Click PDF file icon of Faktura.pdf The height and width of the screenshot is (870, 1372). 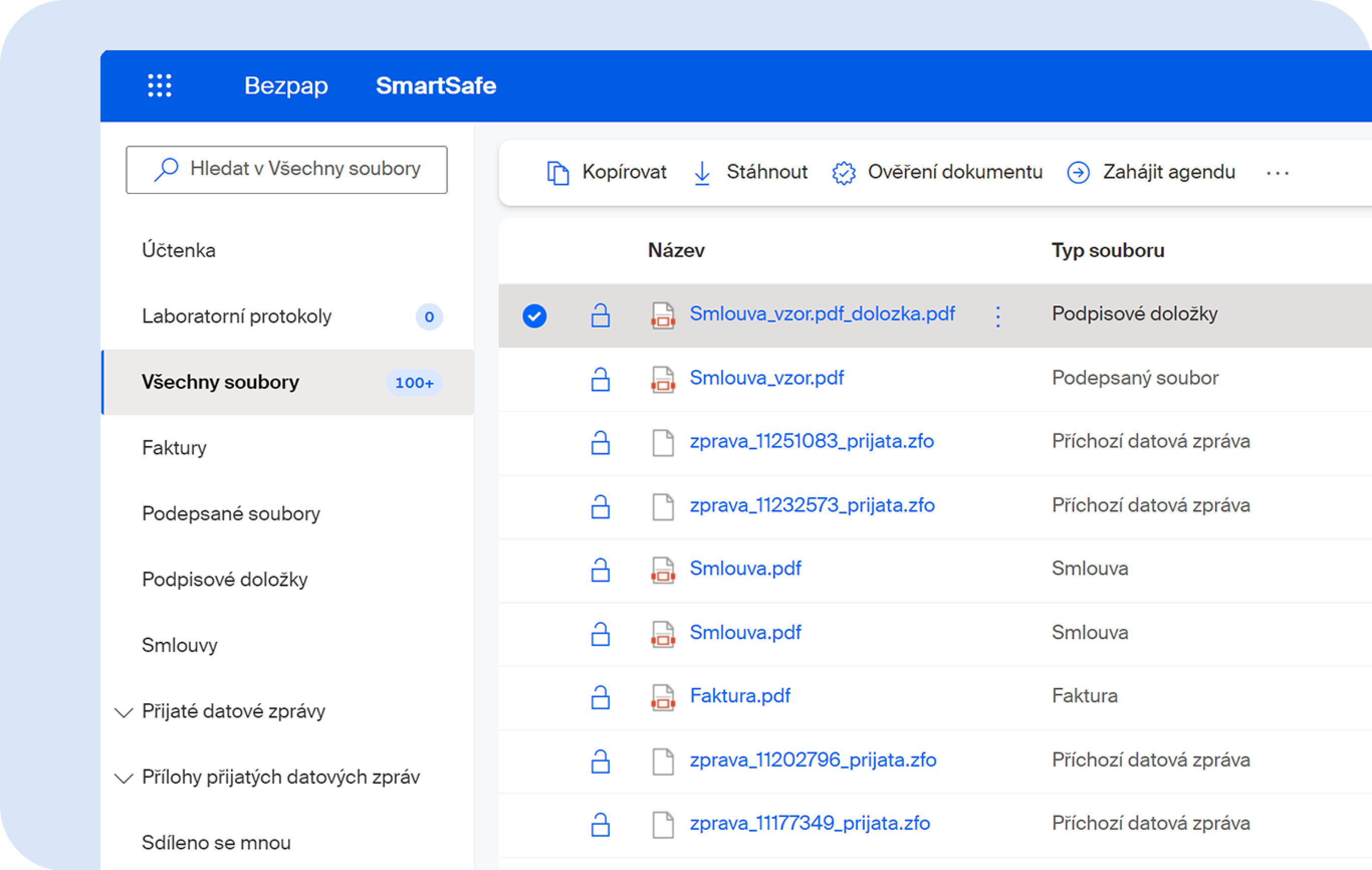tap(663, 697)
